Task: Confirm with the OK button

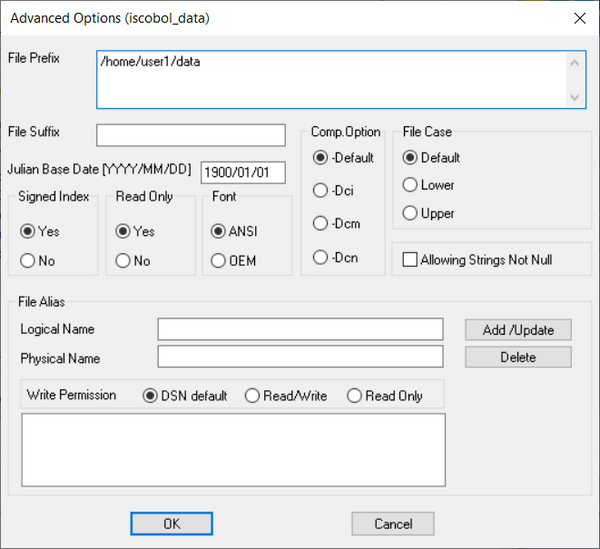Action: click(171, 524)
